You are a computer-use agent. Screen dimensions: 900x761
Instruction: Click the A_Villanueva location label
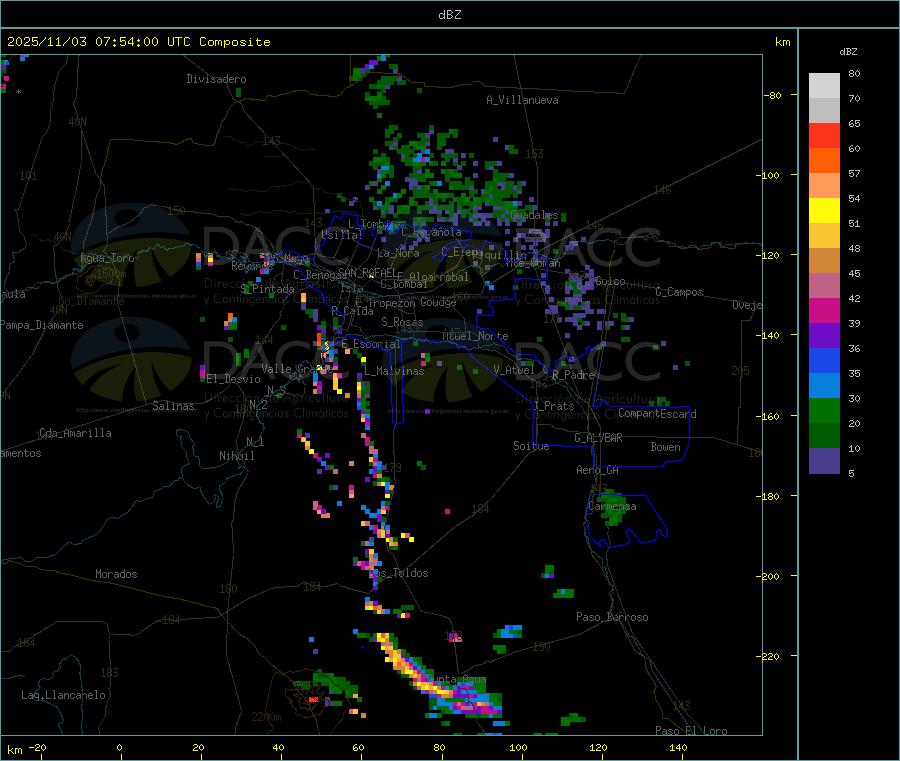(522, 100)
